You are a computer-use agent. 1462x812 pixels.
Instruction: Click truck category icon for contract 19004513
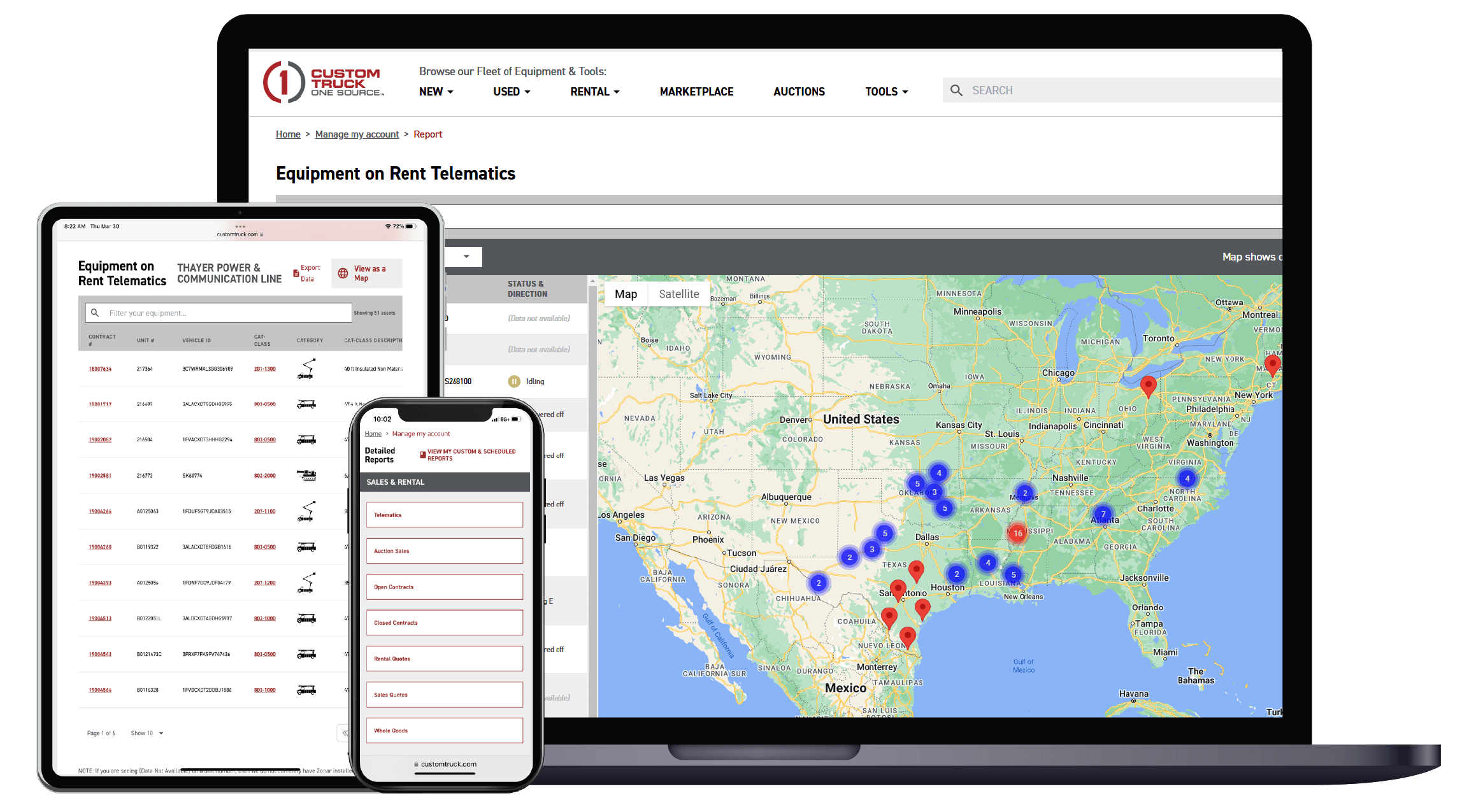(306, 618)
